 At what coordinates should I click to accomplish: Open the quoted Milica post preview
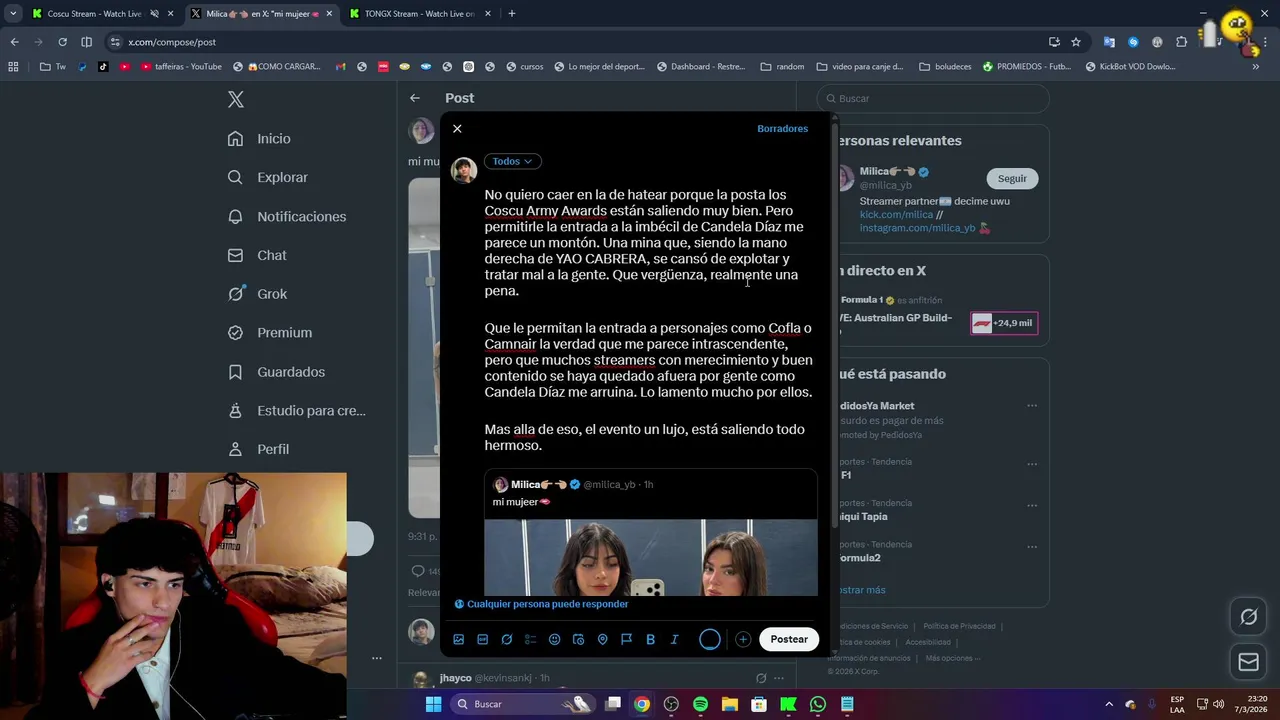(651, 533)
